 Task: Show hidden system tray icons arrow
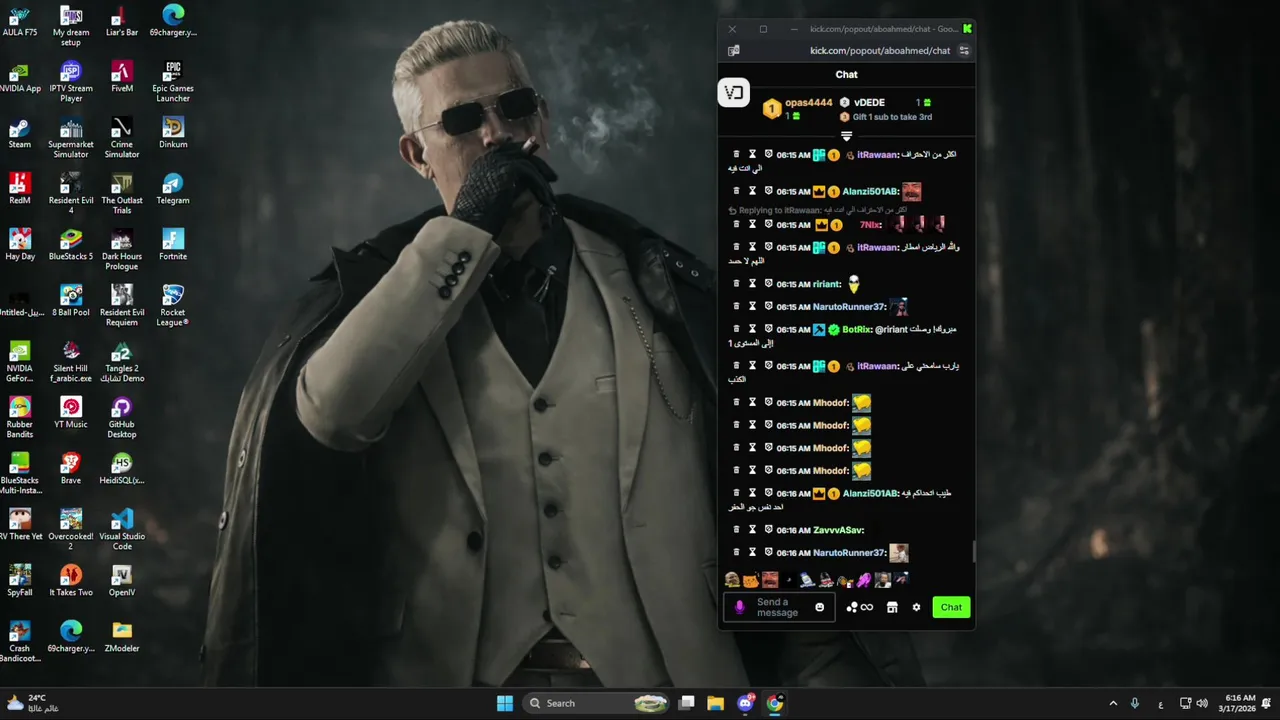1113,703
